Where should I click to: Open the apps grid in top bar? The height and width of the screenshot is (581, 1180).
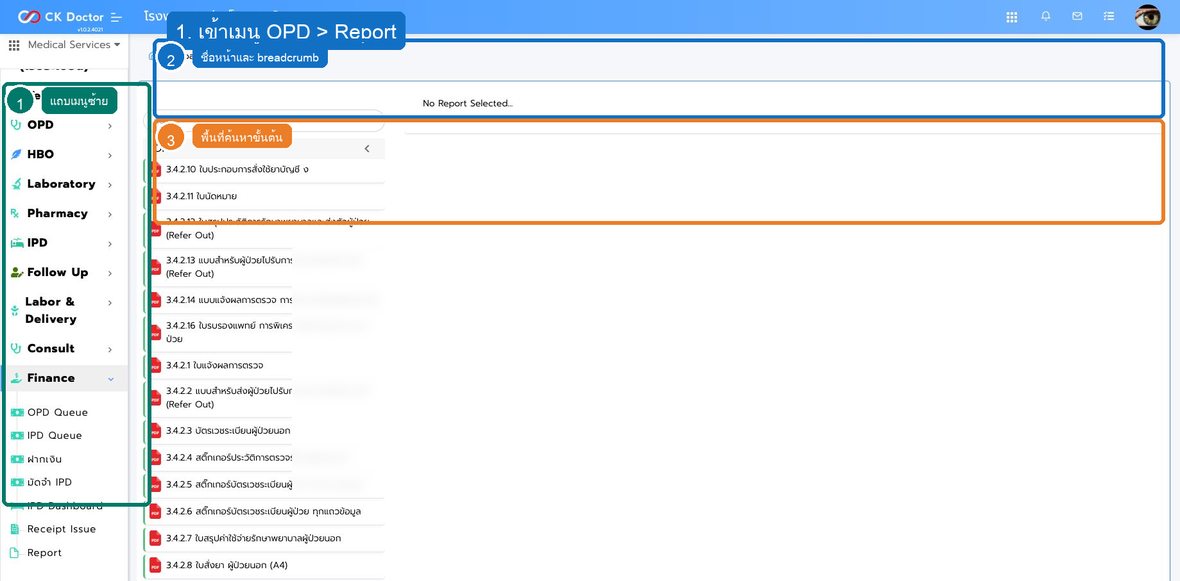point(1011,17)
